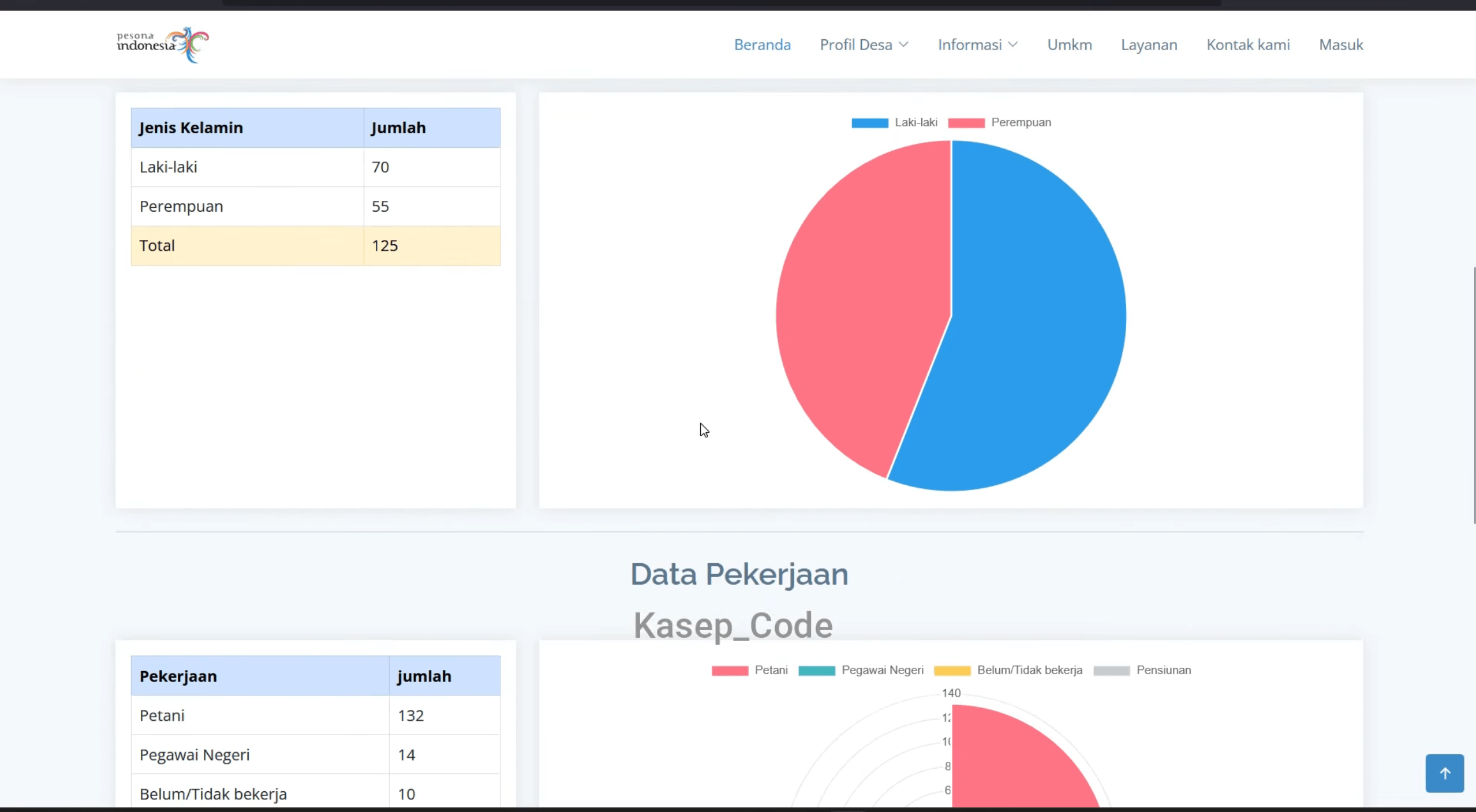1476x812 pixels.
Task: Click the lowercase jumlah column header
Action: [444, 676]
